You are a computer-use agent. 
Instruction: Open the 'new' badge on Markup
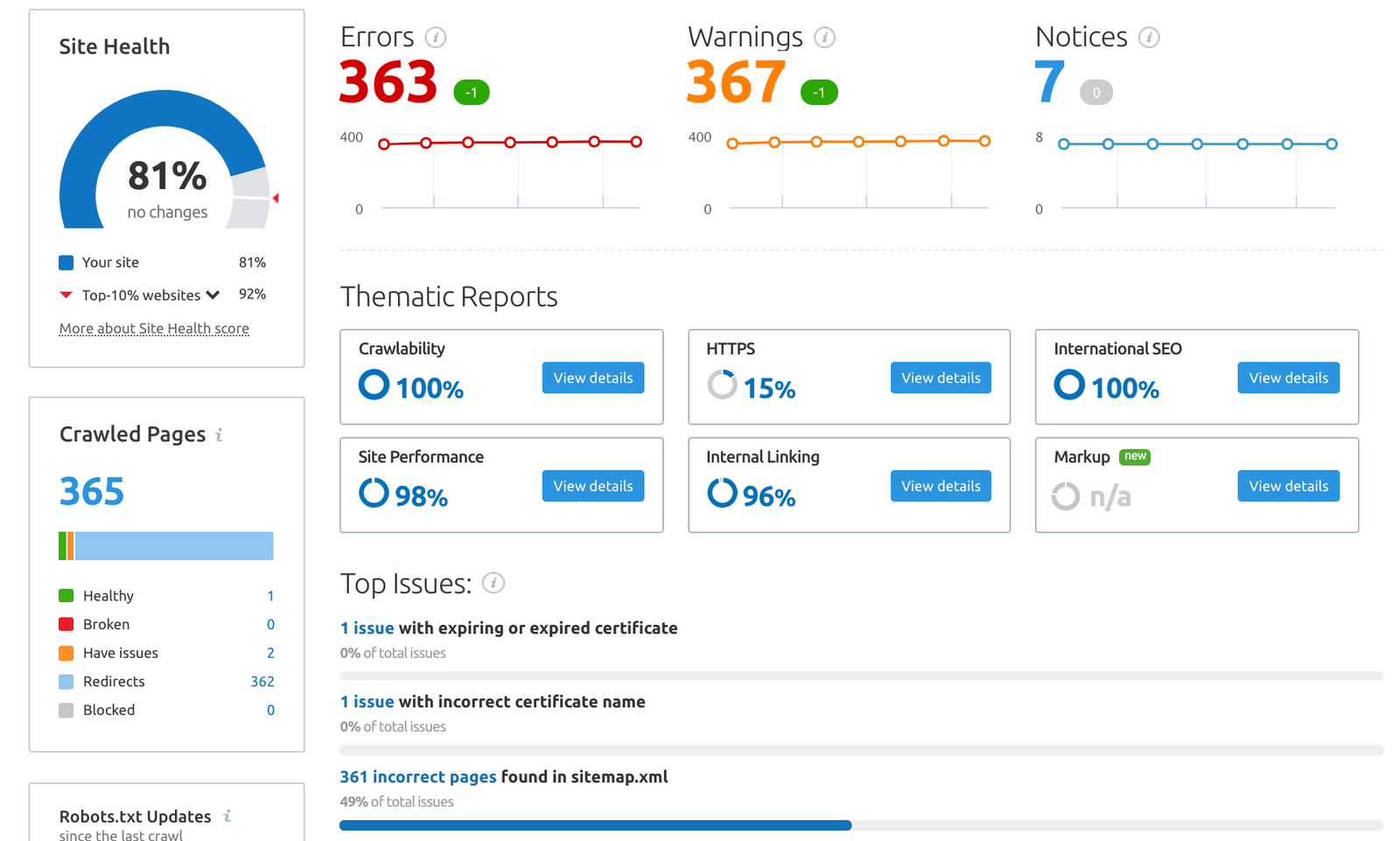[1135, 457]
